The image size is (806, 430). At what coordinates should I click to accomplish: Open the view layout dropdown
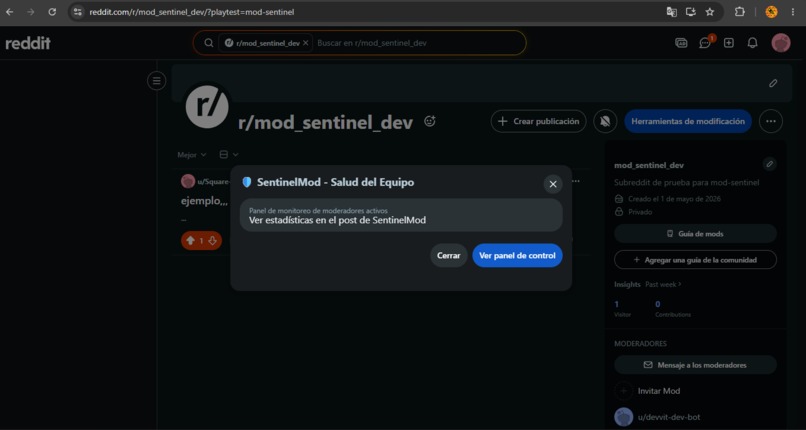(x=229, y=155)
